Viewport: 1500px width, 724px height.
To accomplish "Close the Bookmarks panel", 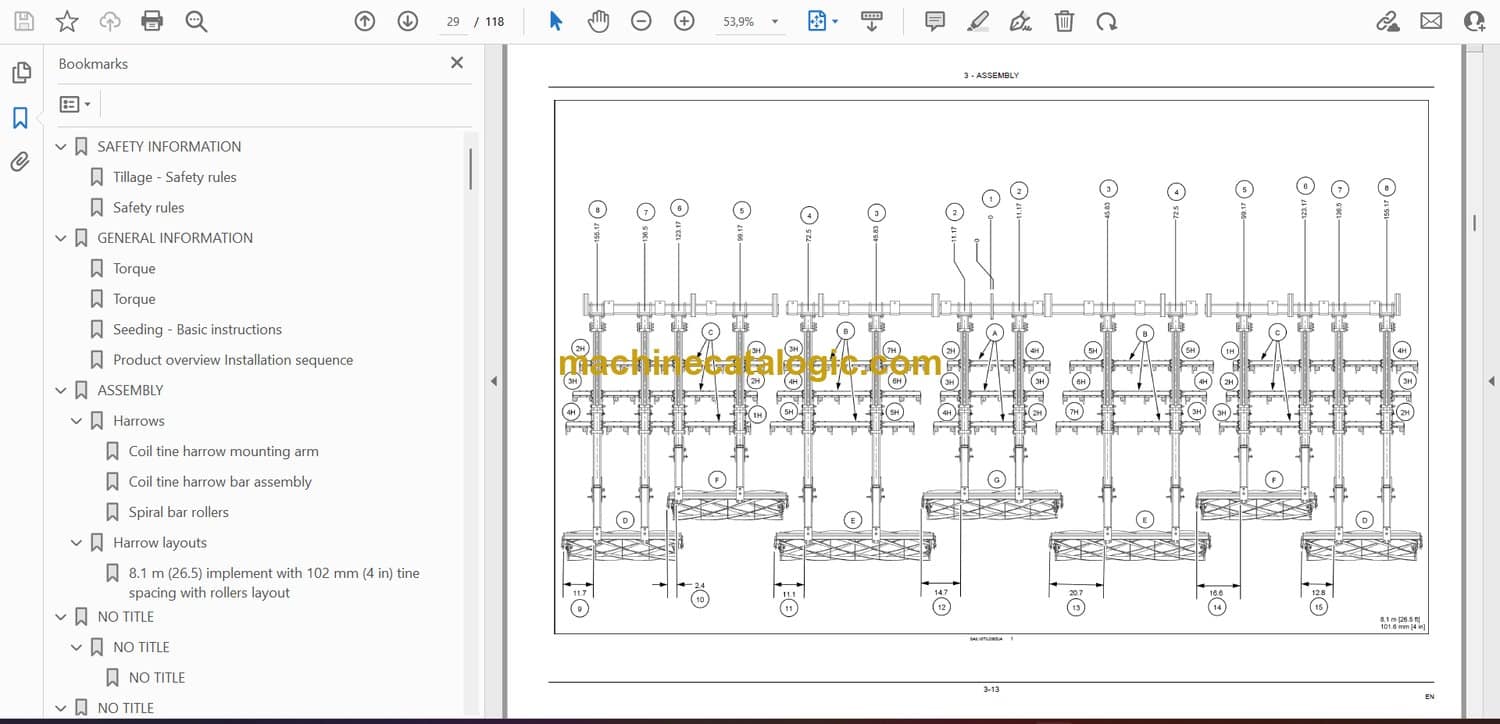I will tap(457, 63).
